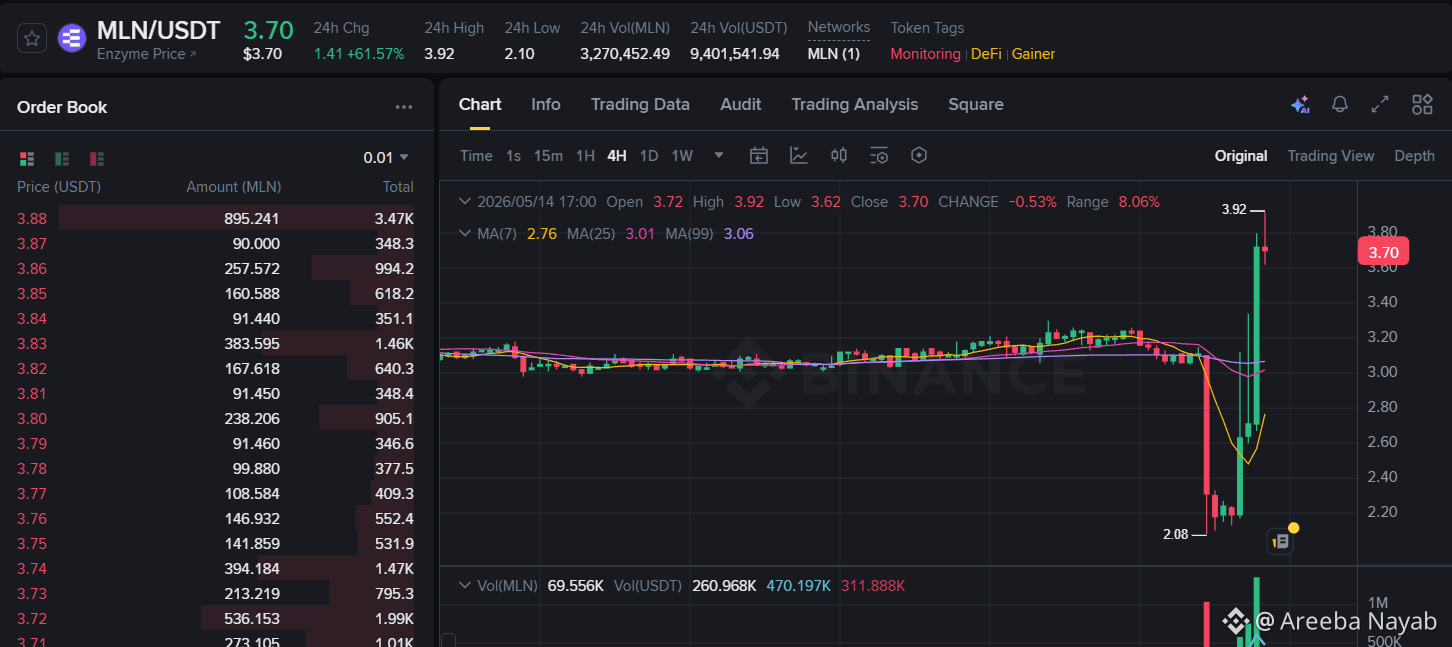The width and height of the screenshot is (1452, 647).
Task: Click the news event icon on chart
Action: (x=1281, y=542)
